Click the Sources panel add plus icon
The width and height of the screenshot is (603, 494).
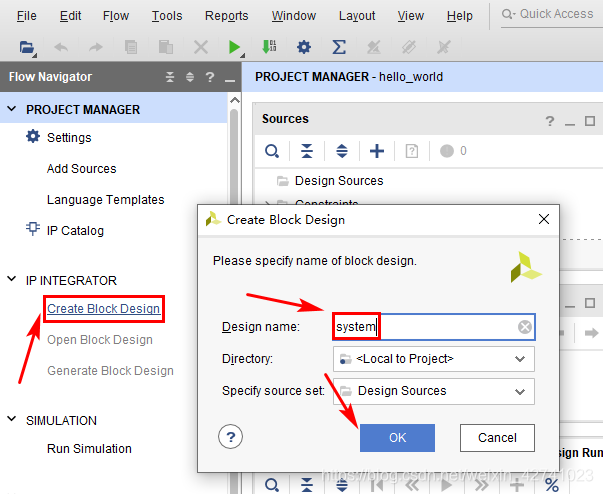[x=377, y=151]
